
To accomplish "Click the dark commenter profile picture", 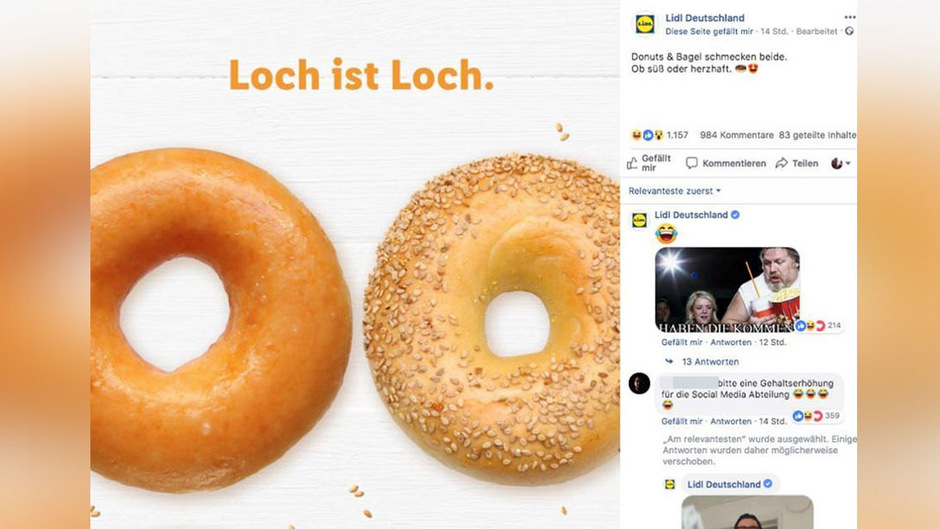I will (x=639, y=383).
